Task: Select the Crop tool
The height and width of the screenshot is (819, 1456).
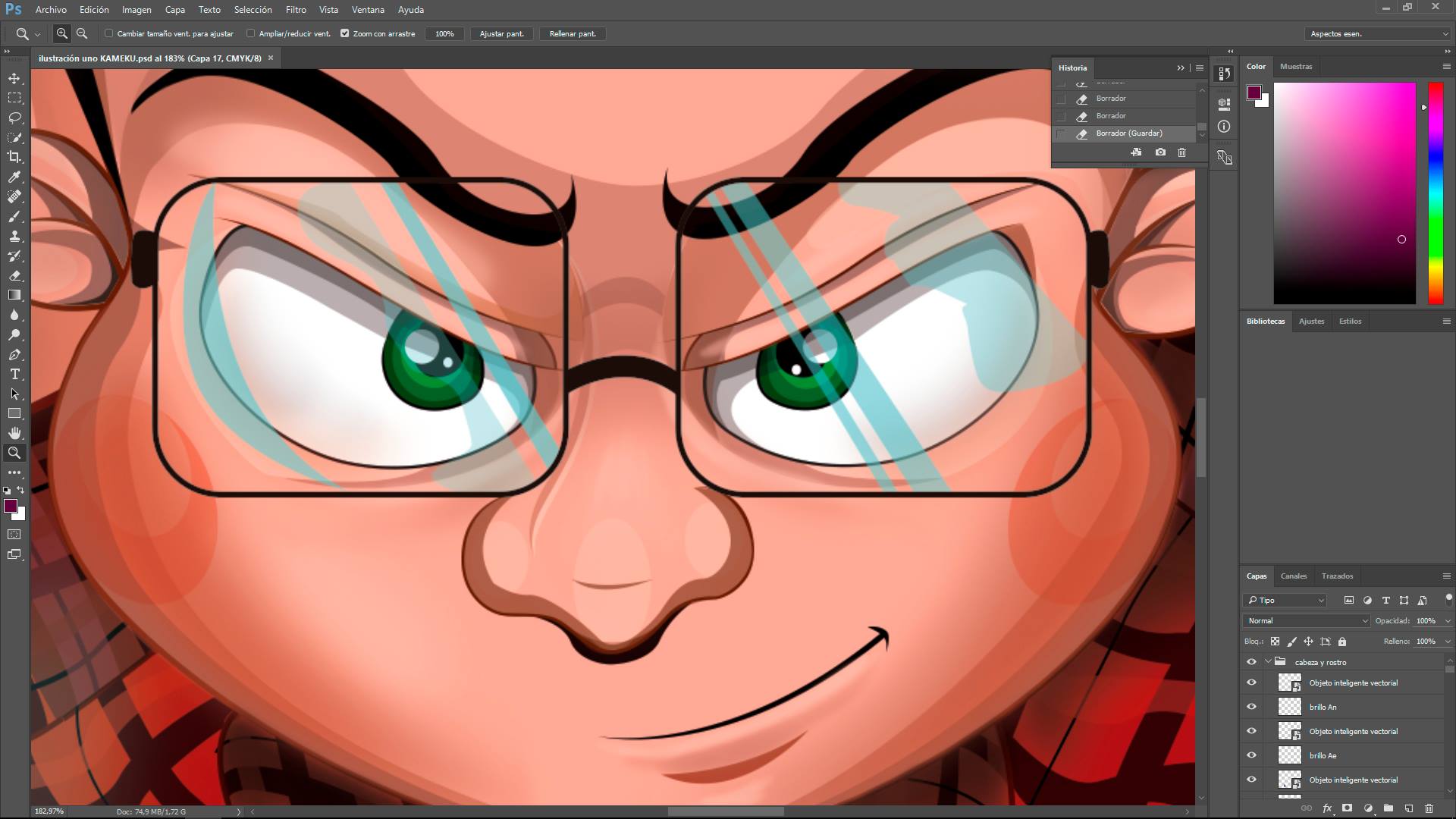Action: point(14,157)
